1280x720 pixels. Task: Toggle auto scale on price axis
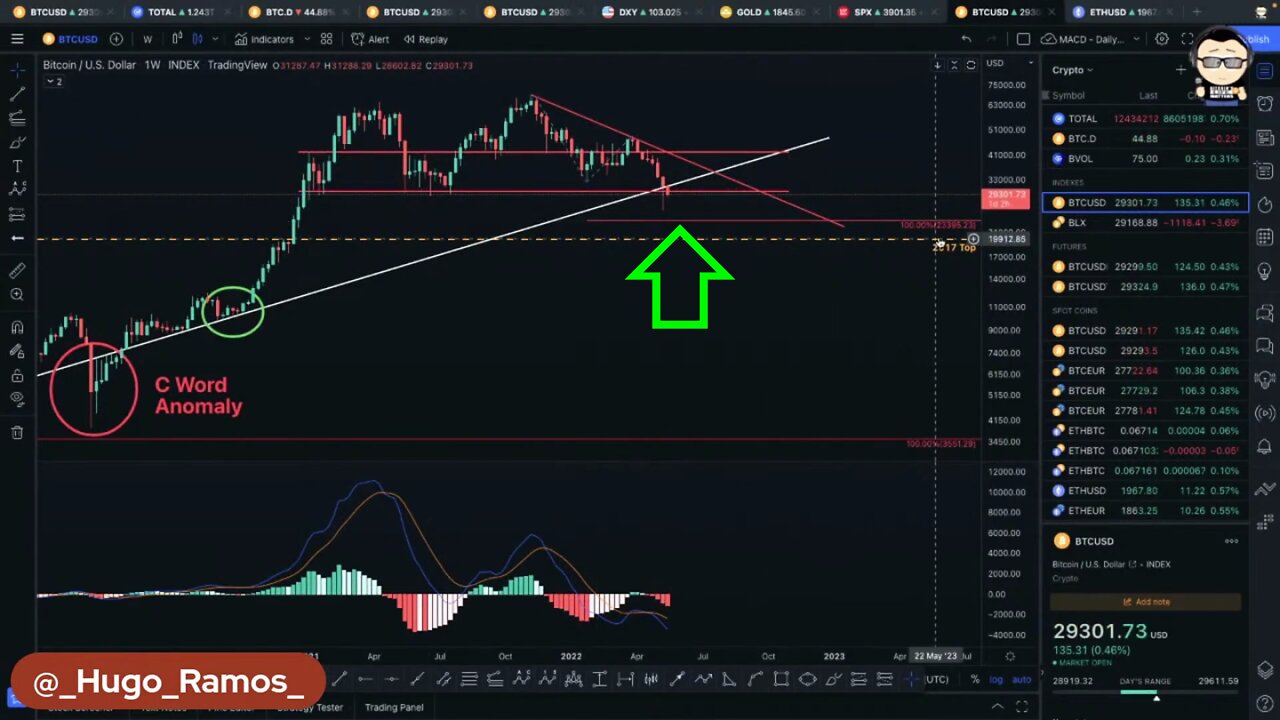point(1021,680)
